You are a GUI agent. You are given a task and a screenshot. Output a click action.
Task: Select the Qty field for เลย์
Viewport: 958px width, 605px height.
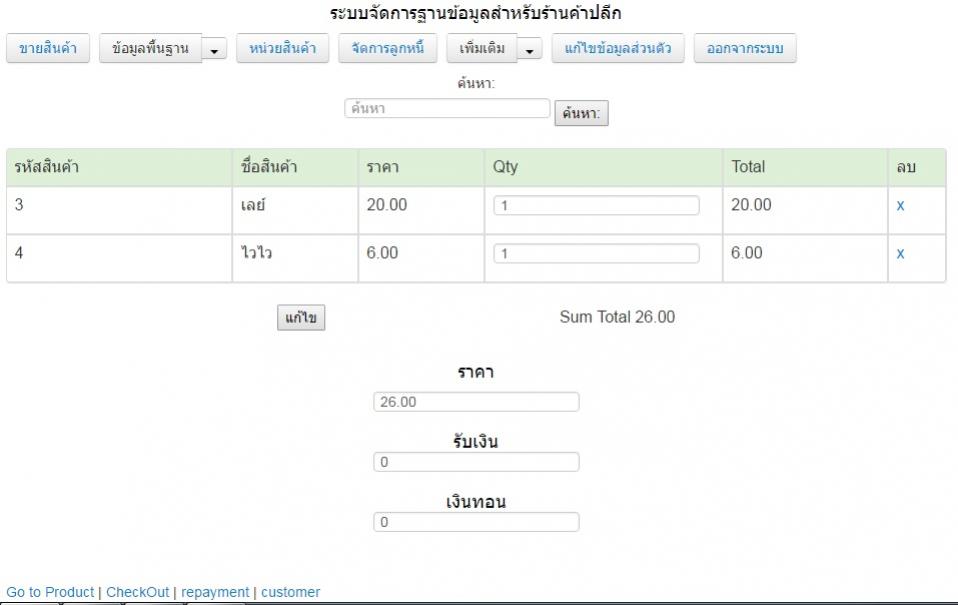point(596,205)
